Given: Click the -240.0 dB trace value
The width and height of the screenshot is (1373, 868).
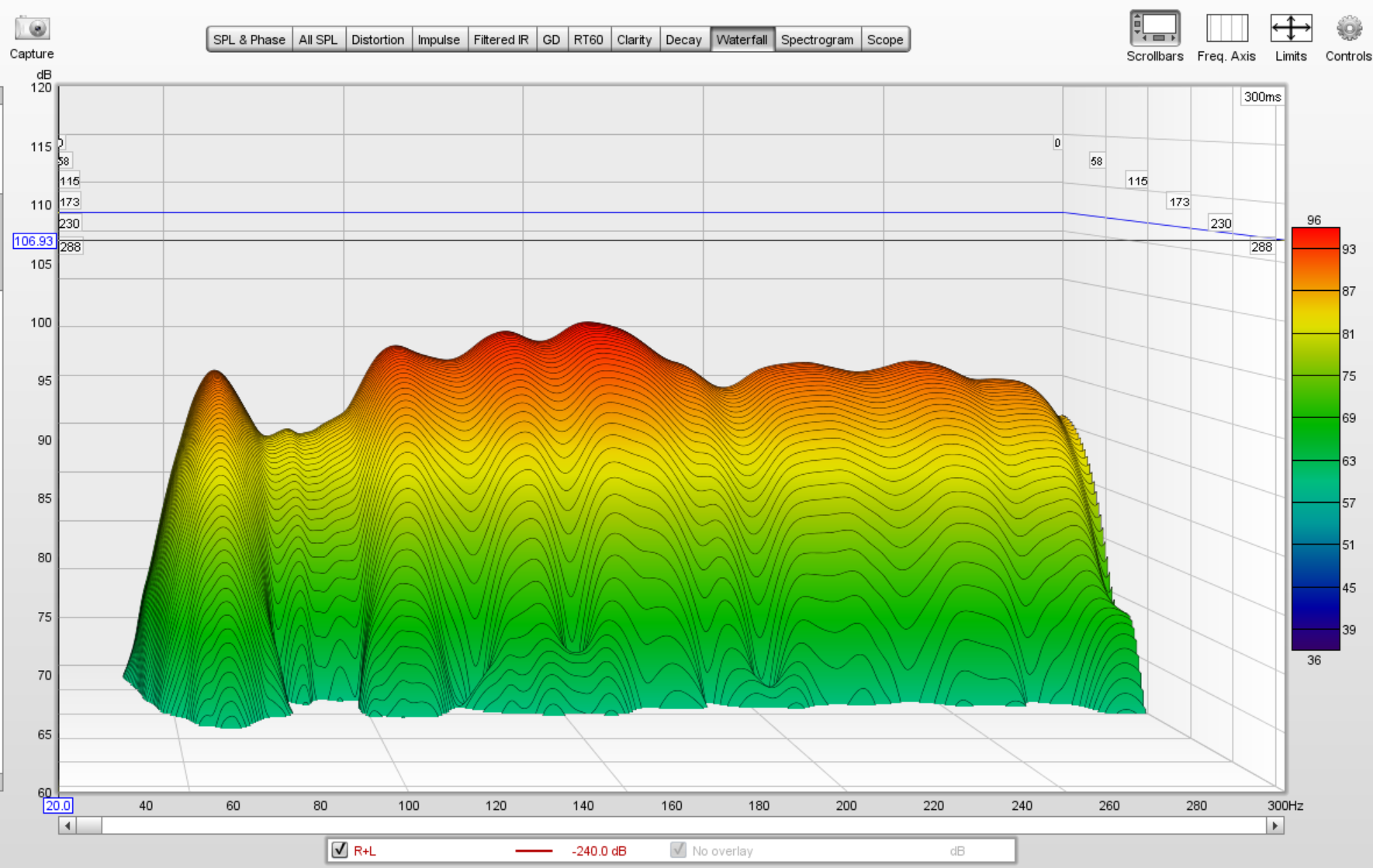Looking at the screenshot, I should [599, 851].
